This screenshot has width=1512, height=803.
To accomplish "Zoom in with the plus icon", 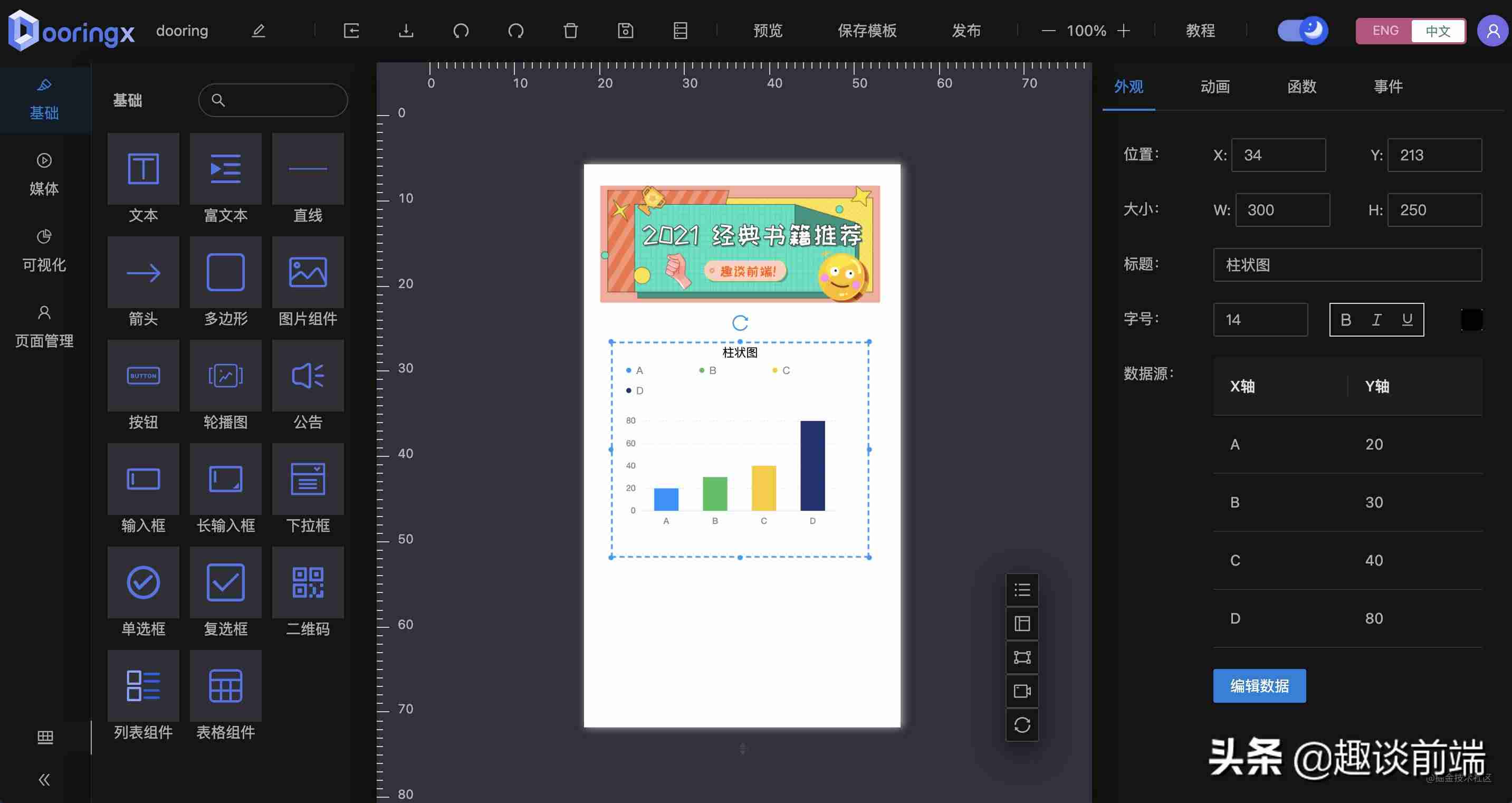I will click(x=1123, y=31).
